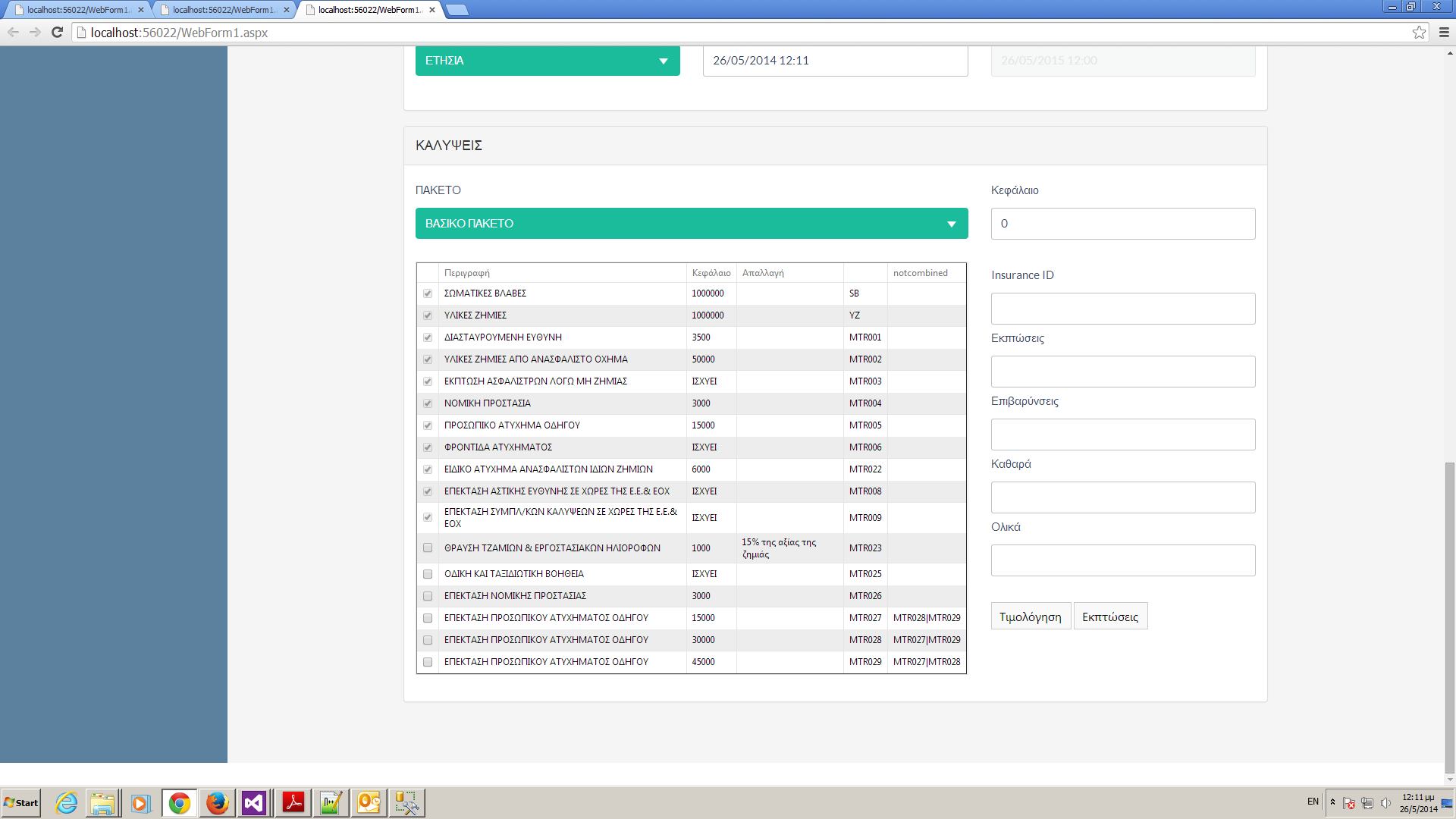The image size is (1456, 819).
Task: Check ΘΡΑΥΣΗ ΤΖΑΜΙΩΝ coverage checkbox
Action: click(x=428, y=548)
